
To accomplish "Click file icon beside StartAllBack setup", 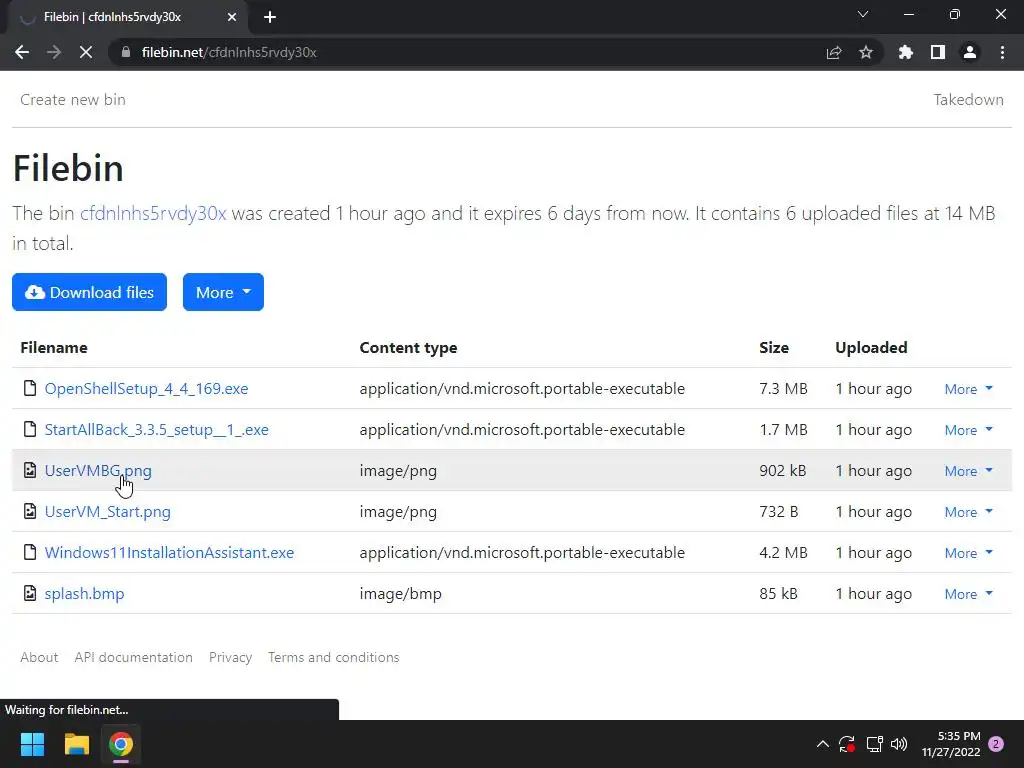I will (x=29, y=429).
